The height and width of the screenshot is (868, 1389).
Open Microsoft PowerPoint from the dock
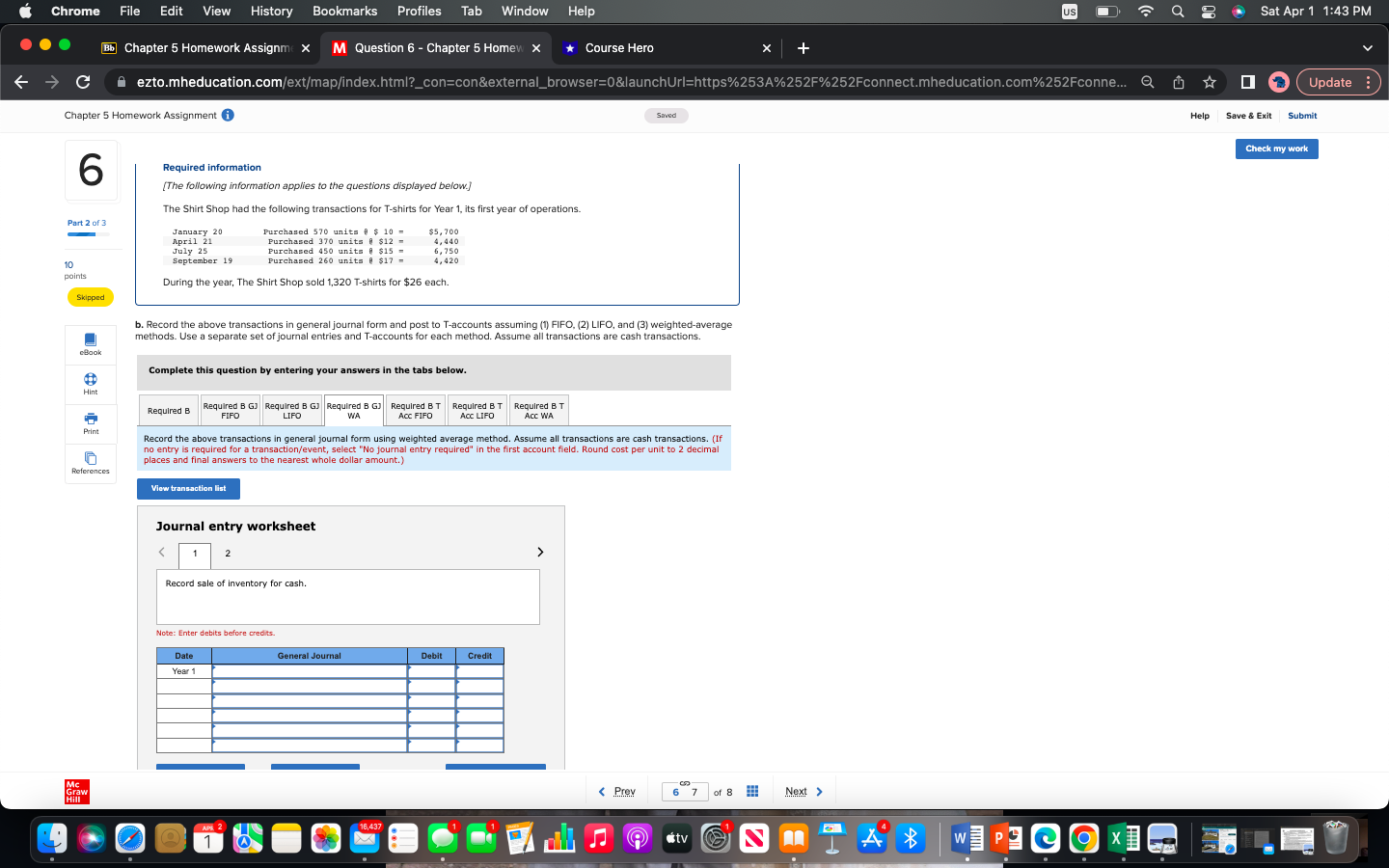pyautogui.click(x=1006, y=838)
